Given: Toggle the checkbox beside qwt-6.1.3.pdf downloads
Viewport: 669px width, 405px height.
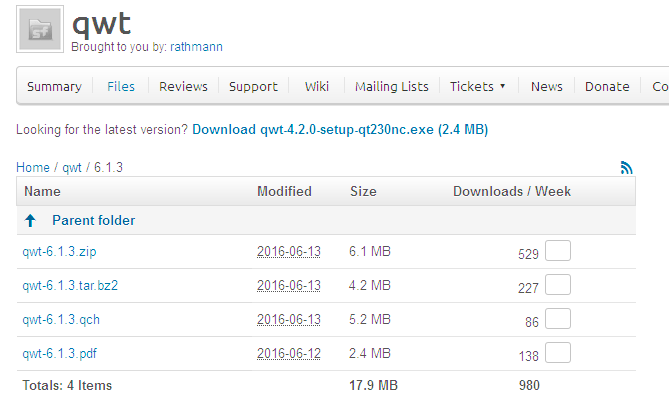Looking at the screenshot, I should pyautogui.click(x=558, y=353).
